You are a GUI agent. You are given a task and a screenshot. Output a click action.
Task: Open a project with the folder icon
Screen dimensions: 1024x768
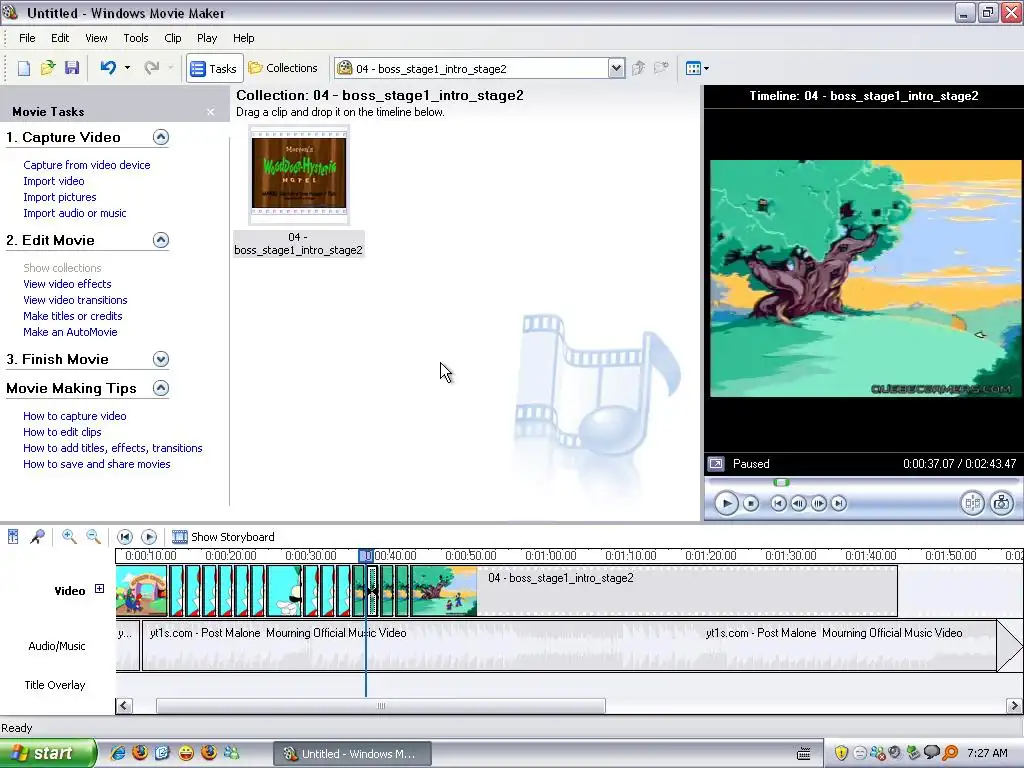[x=48, y=68]
